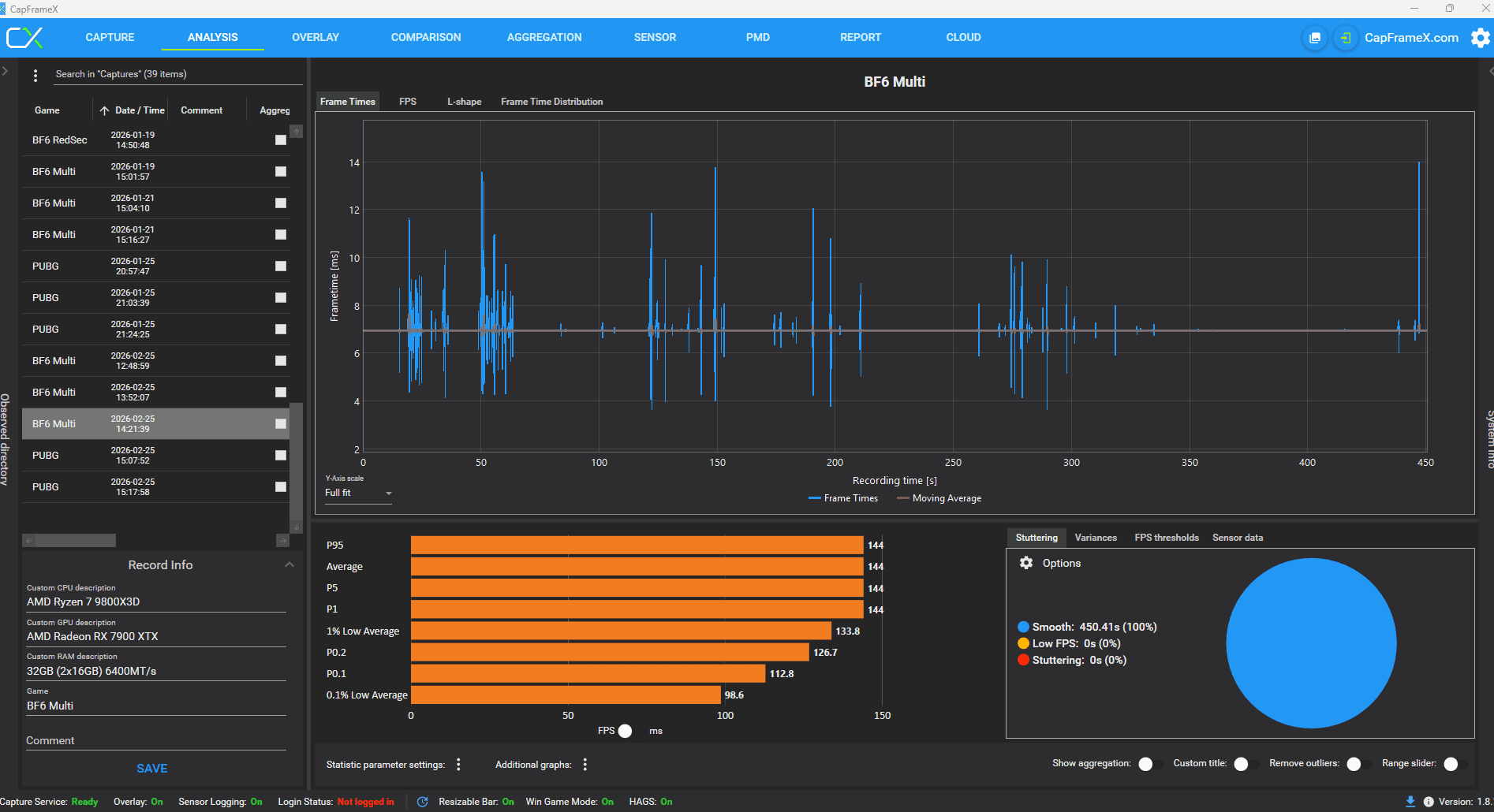The height and width of the screenshot is (812, 1494).
Task: Tick the checkbox for BF6 Multi 14:21:39
Action: point(281,424)
